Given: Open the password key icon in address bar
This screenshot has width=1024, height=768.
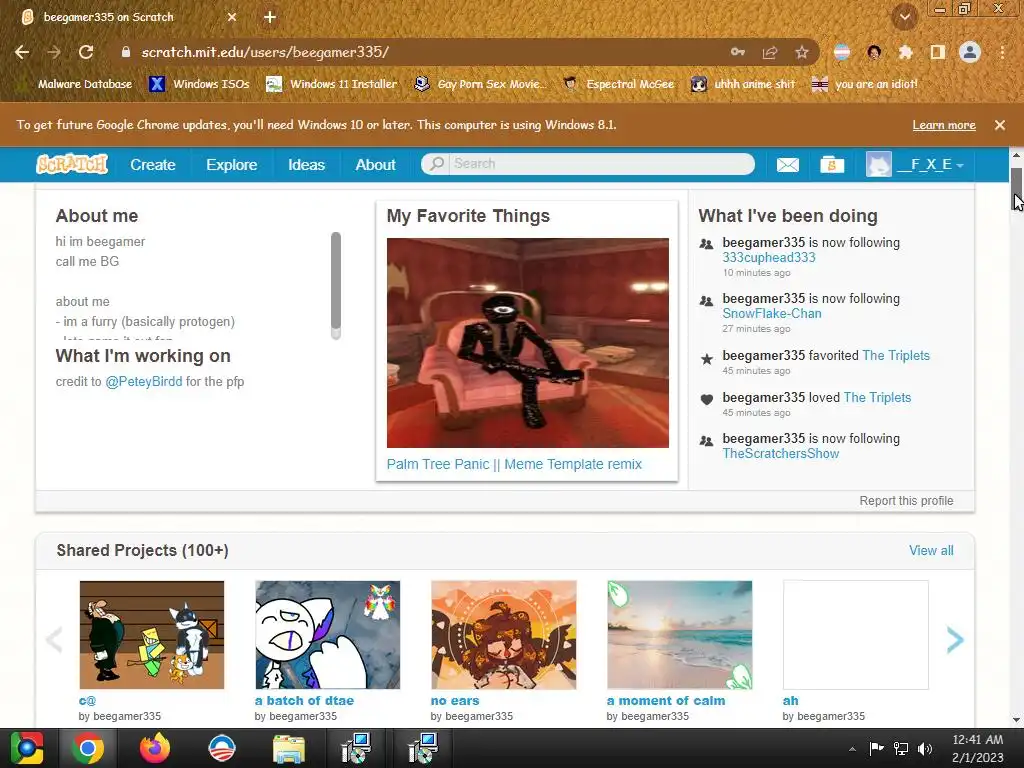Looking at the screenshot, I should [x=738, y=52].
